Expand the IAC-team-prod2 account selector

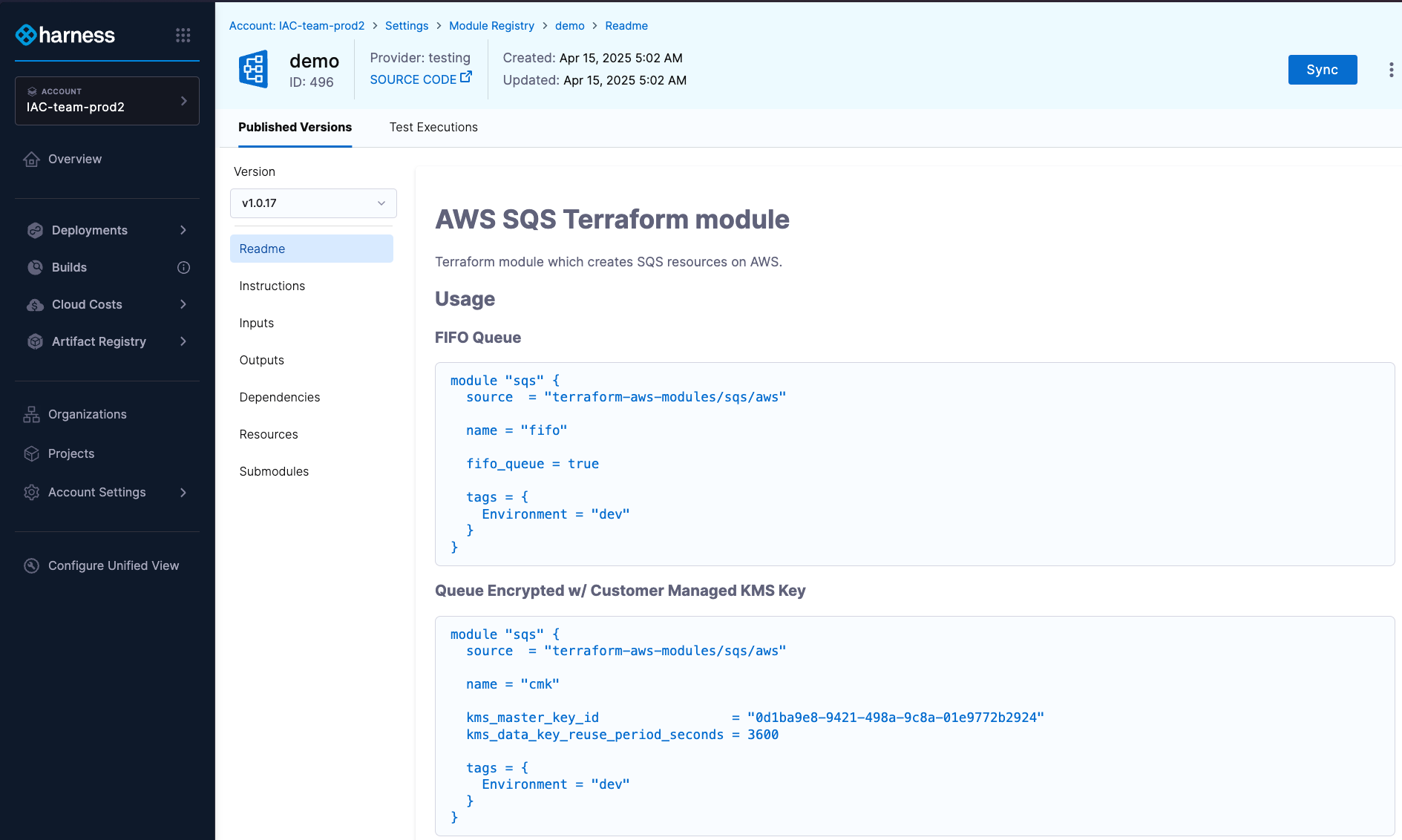tap(107, 101)
